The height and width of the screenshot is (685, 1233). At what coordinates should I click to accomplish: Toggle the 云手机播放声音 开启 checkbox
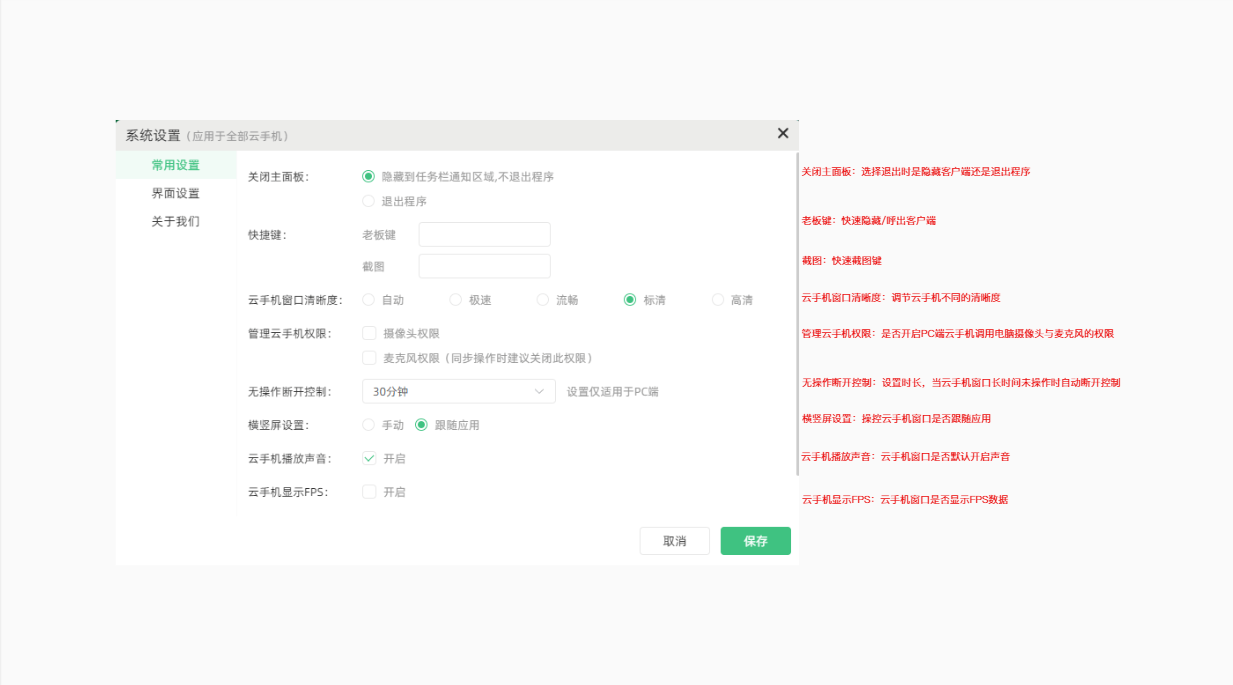369,458
